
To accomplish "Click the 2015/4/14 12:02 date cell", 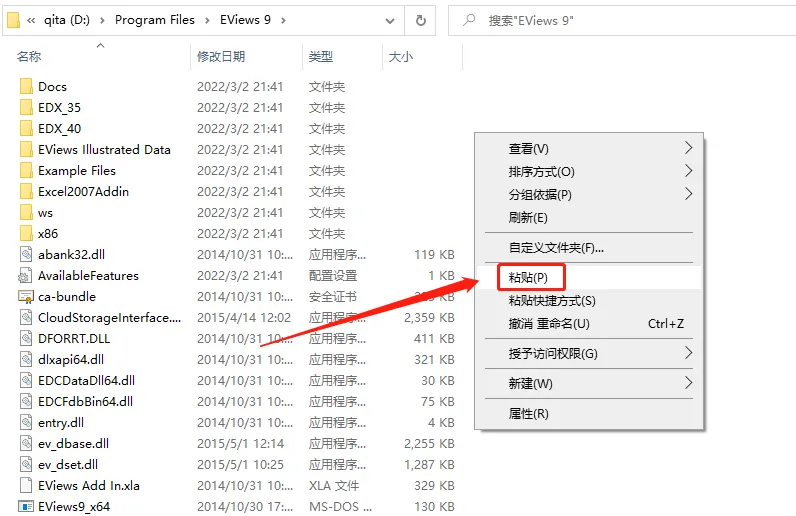I will [244, 317].
